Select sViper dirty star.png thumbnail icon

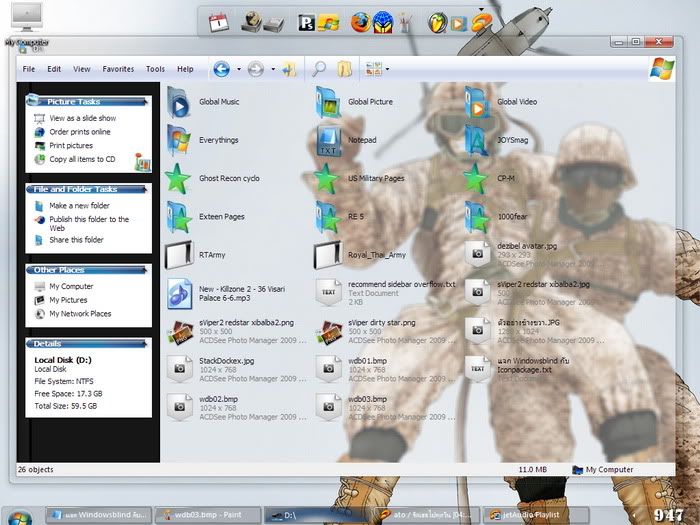329,332
